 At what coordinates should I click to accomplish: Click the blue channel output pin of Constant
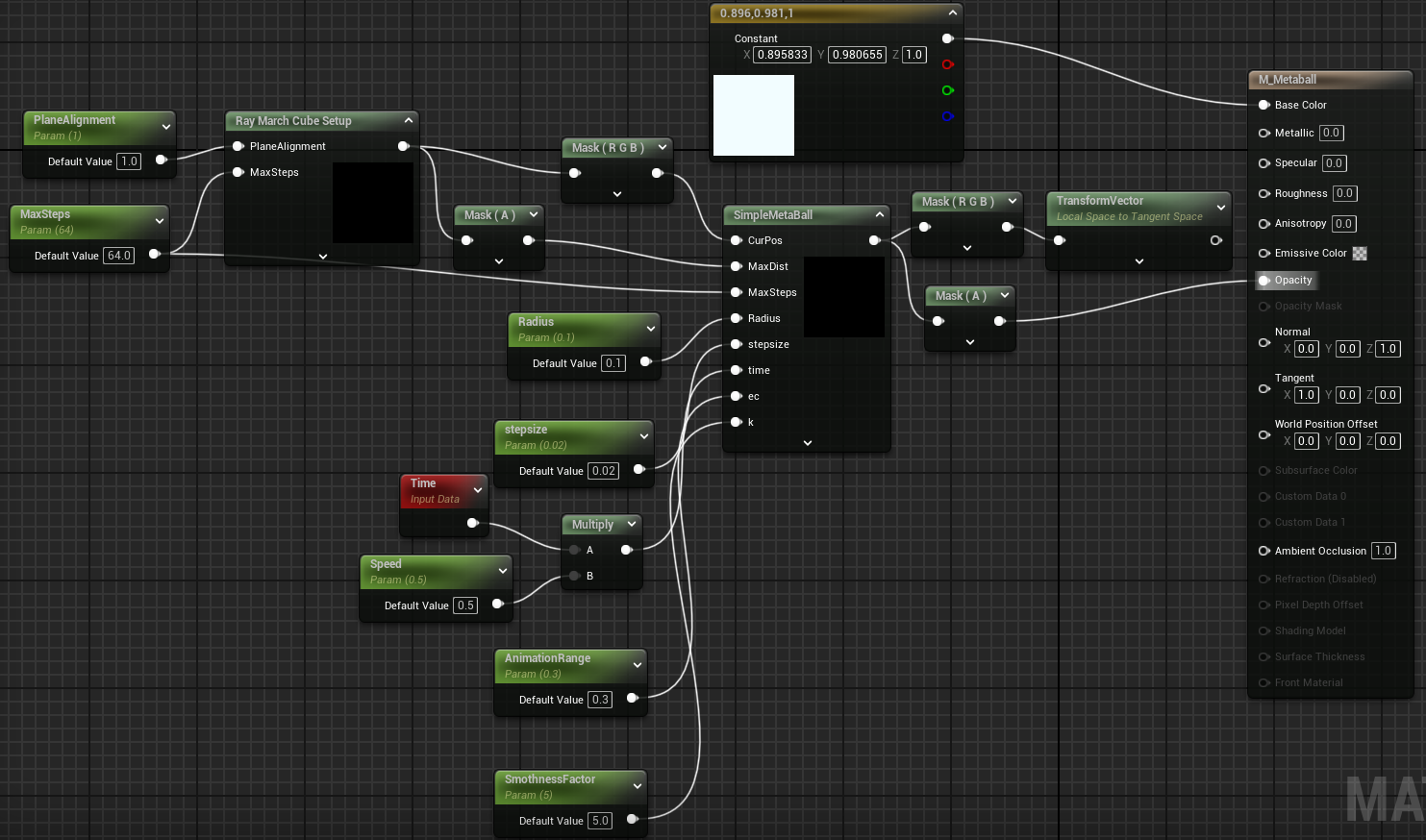pos(947,116)
